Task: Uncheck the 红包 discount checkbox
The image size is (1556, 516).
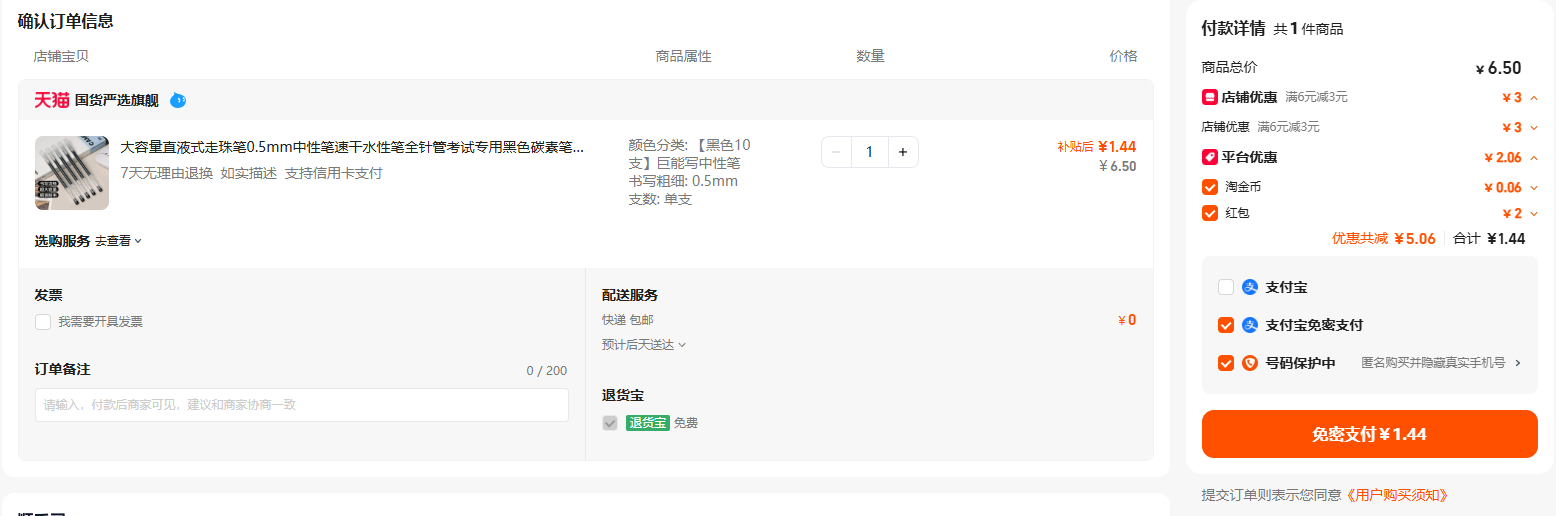Action: pyautogui.click(x=1210, y=213)
